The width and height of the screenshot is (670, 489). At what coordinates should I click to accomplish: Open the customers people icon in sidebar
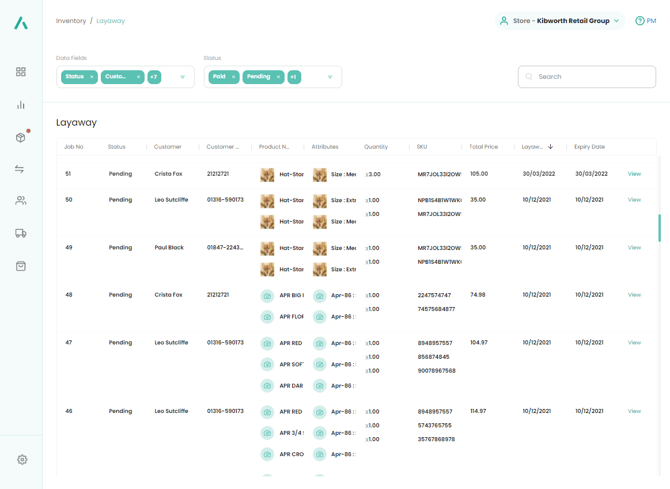click(21, 201)
